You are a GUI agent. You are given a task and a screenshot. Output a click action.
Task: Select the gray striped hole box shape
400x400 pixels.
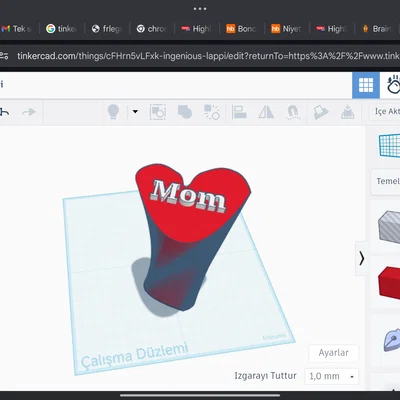point(389,226)
